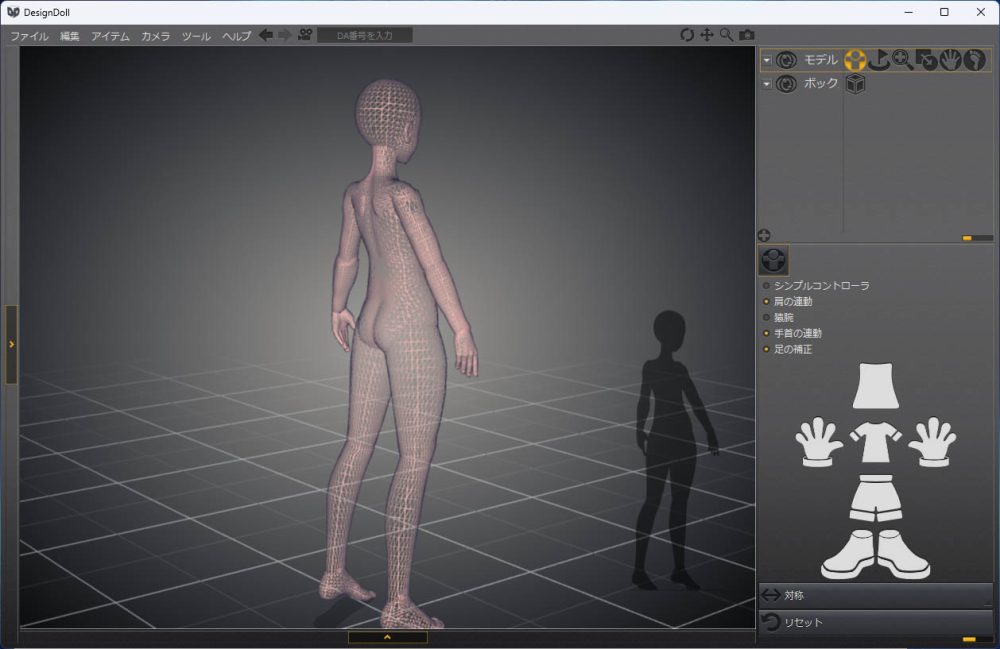Activate the magnifier zoom icon near the top

point(726,34)
